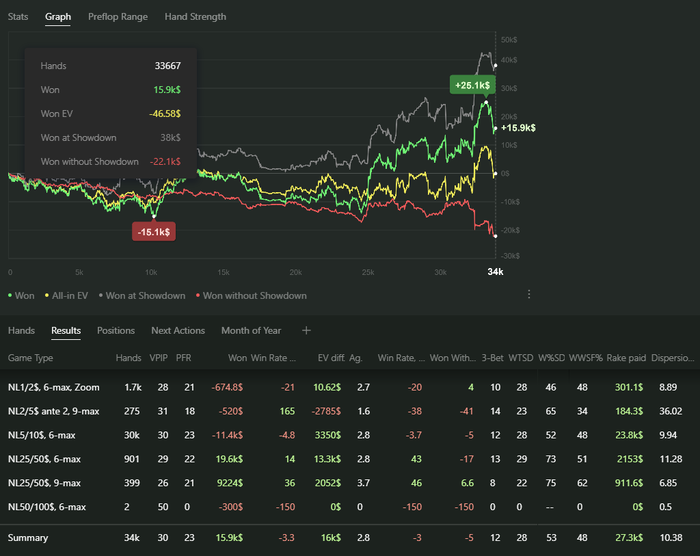Click the Summary totals row
This screenshot has height=556, width=700.
pyautogui.click(x=30, y=539)
